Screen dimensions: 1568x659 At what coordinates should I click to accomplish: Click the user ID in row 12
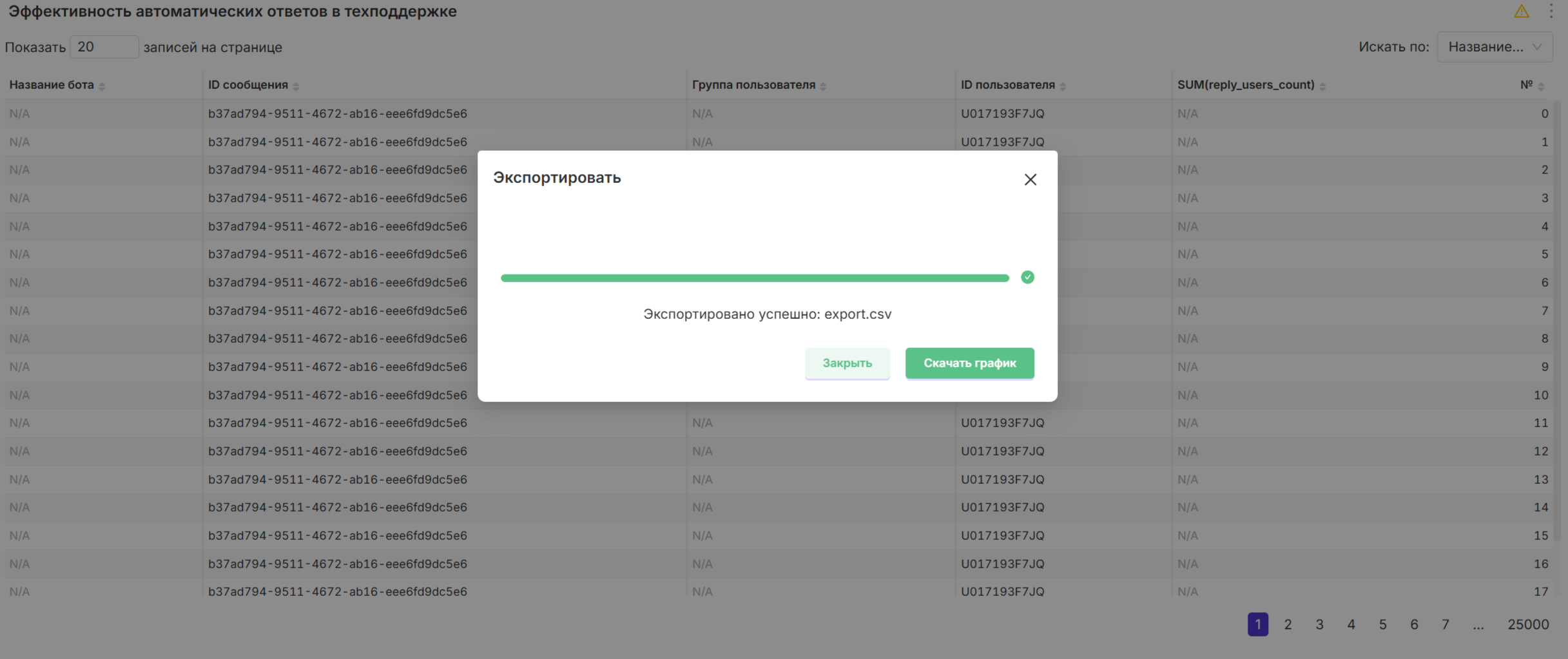pos(1002,452)
